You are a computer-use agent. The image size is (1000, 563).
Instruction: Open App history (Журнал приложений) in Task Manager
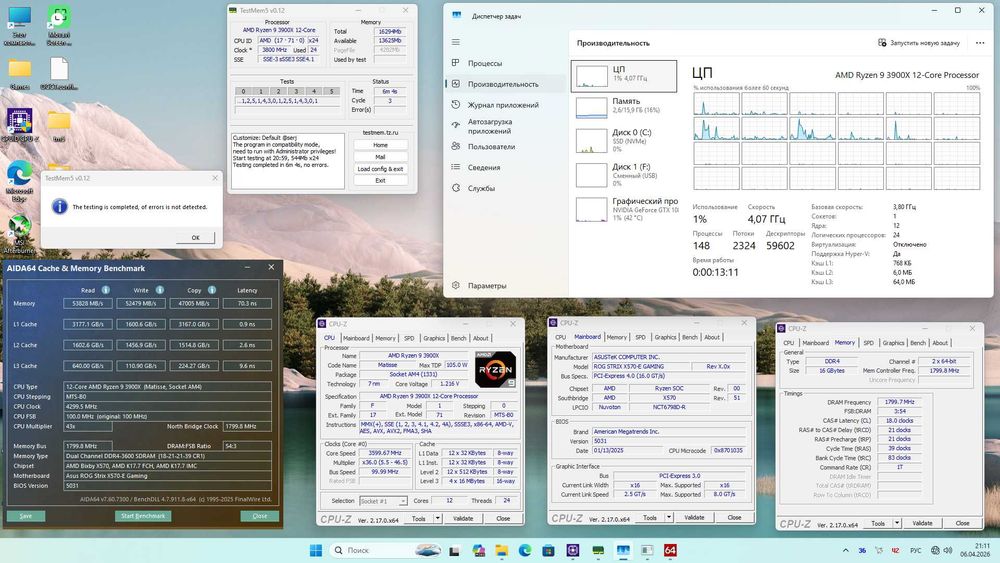tap(504, 105)
